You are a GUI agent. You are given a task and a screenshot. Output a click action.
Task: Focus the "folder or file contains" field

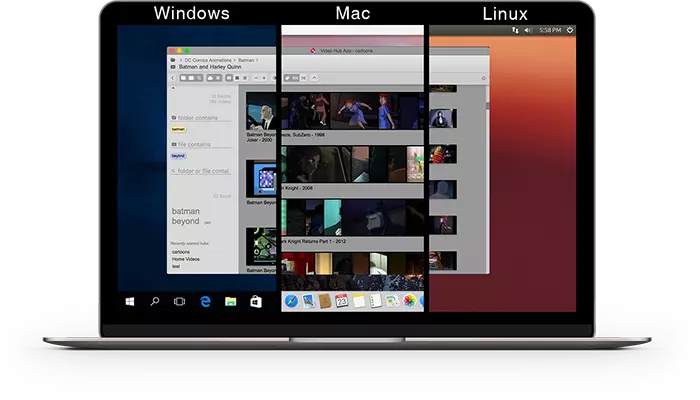point(202,171)
